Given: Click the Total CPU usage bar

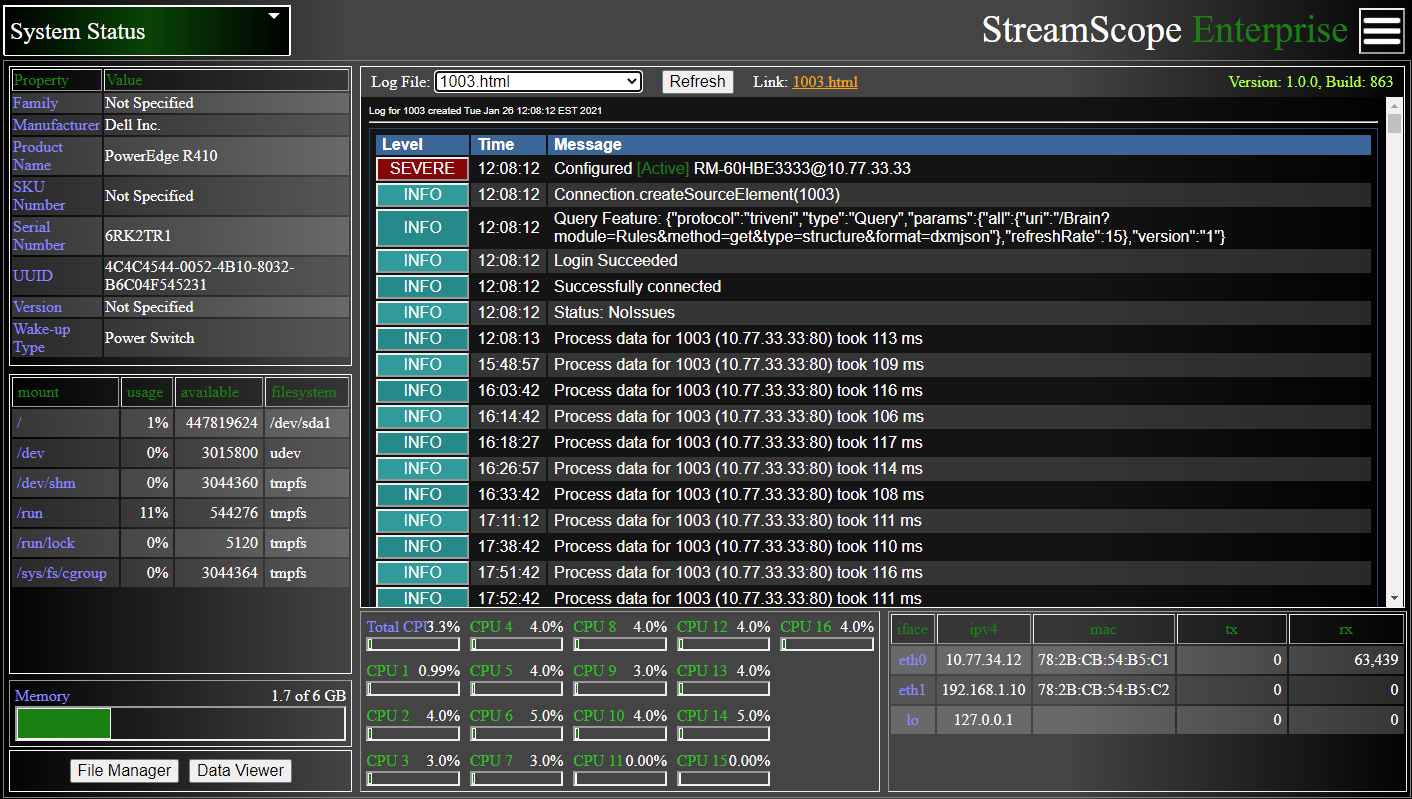Looking at the screenshot, I should [414, 645].
